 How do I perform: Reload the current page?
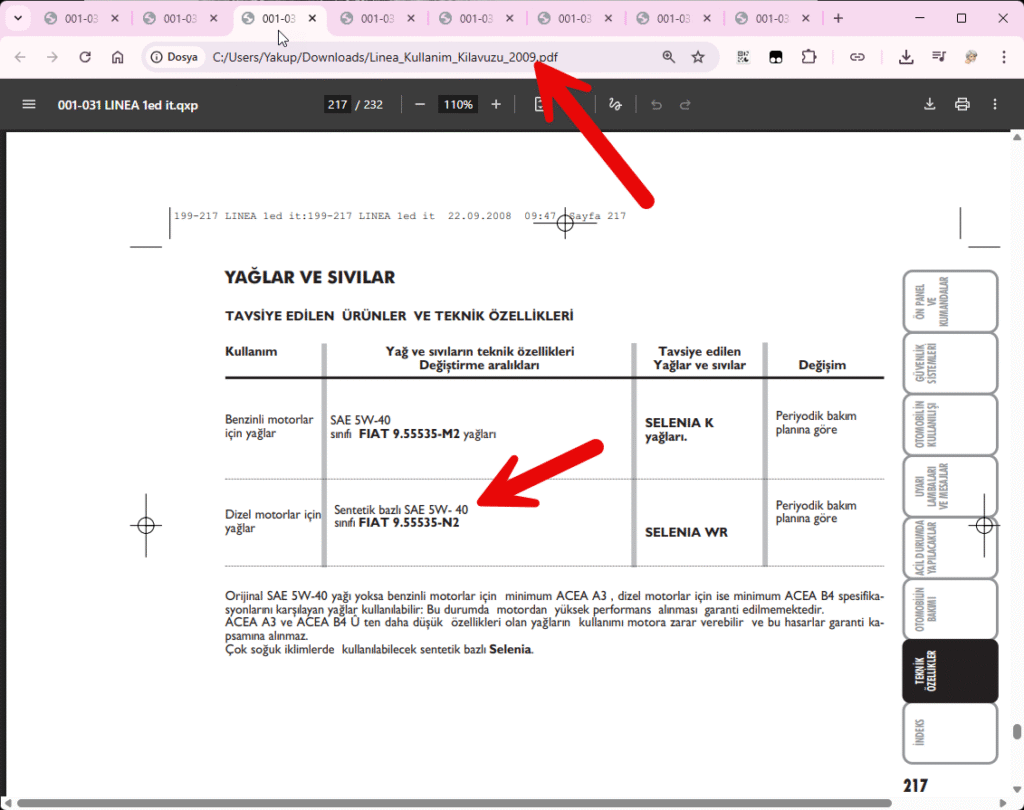click(85, 57)
